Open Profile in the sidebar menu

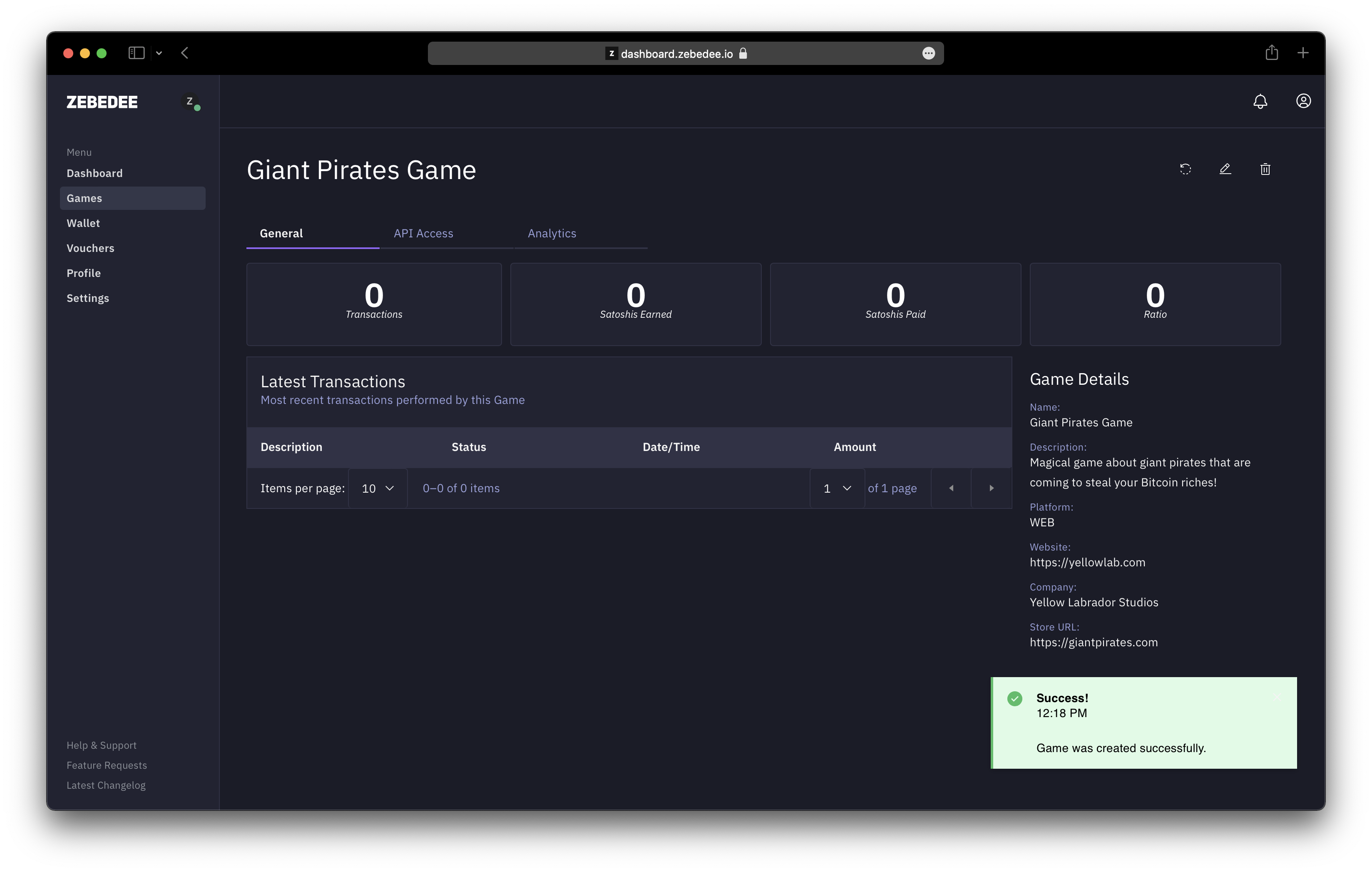click(132, 273)
